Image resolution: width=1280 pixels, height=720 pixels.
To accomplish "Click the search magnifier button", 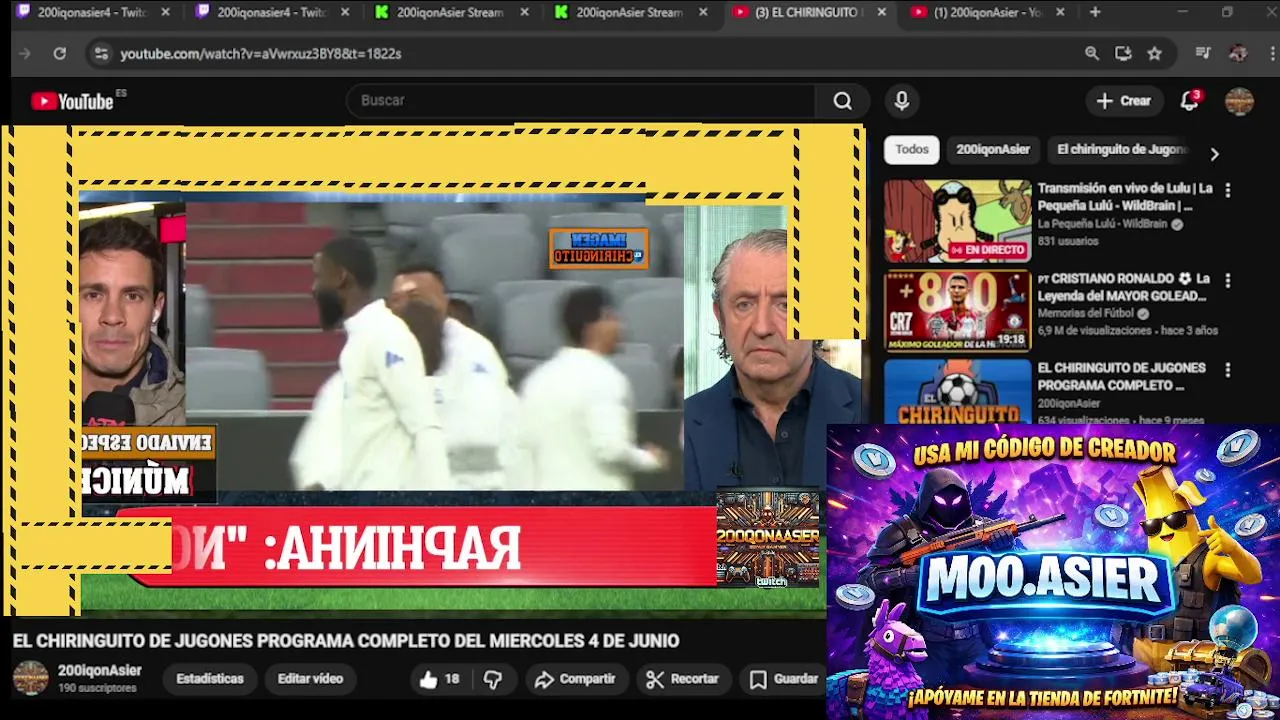I will [x=843, y=101].
